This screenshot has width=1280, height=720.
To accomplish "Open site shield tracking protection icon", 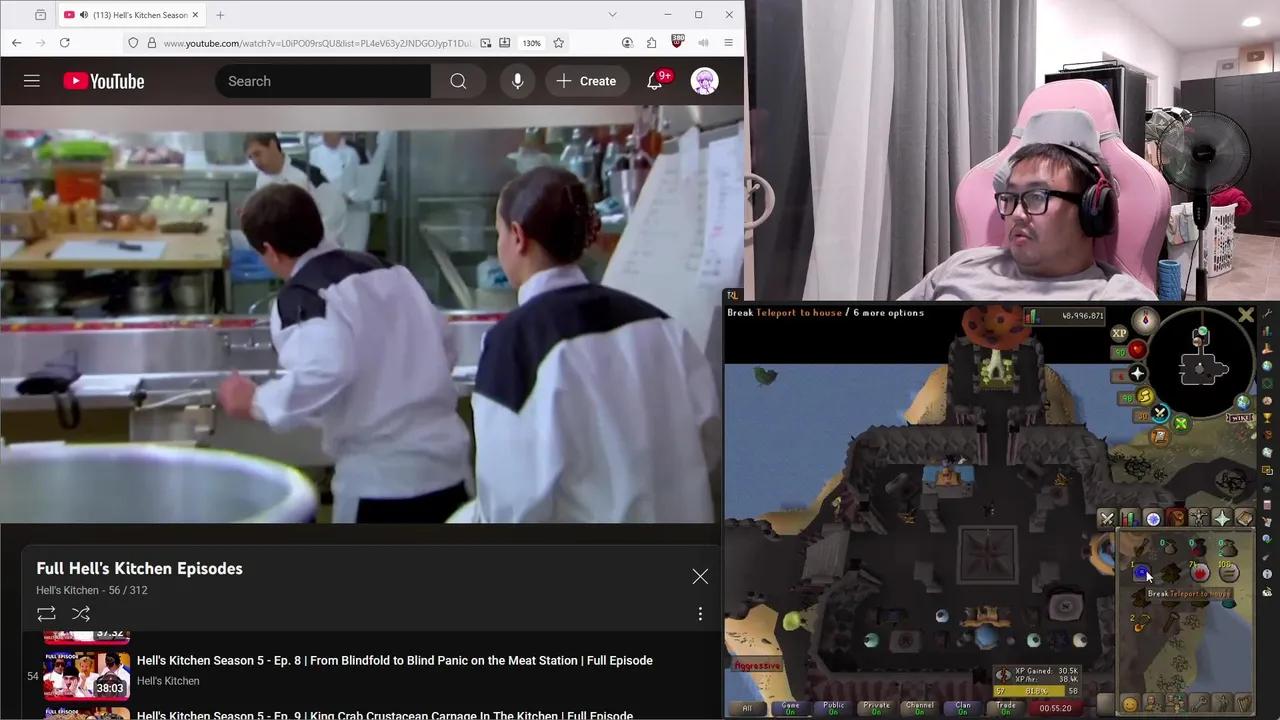I will 133,43.
